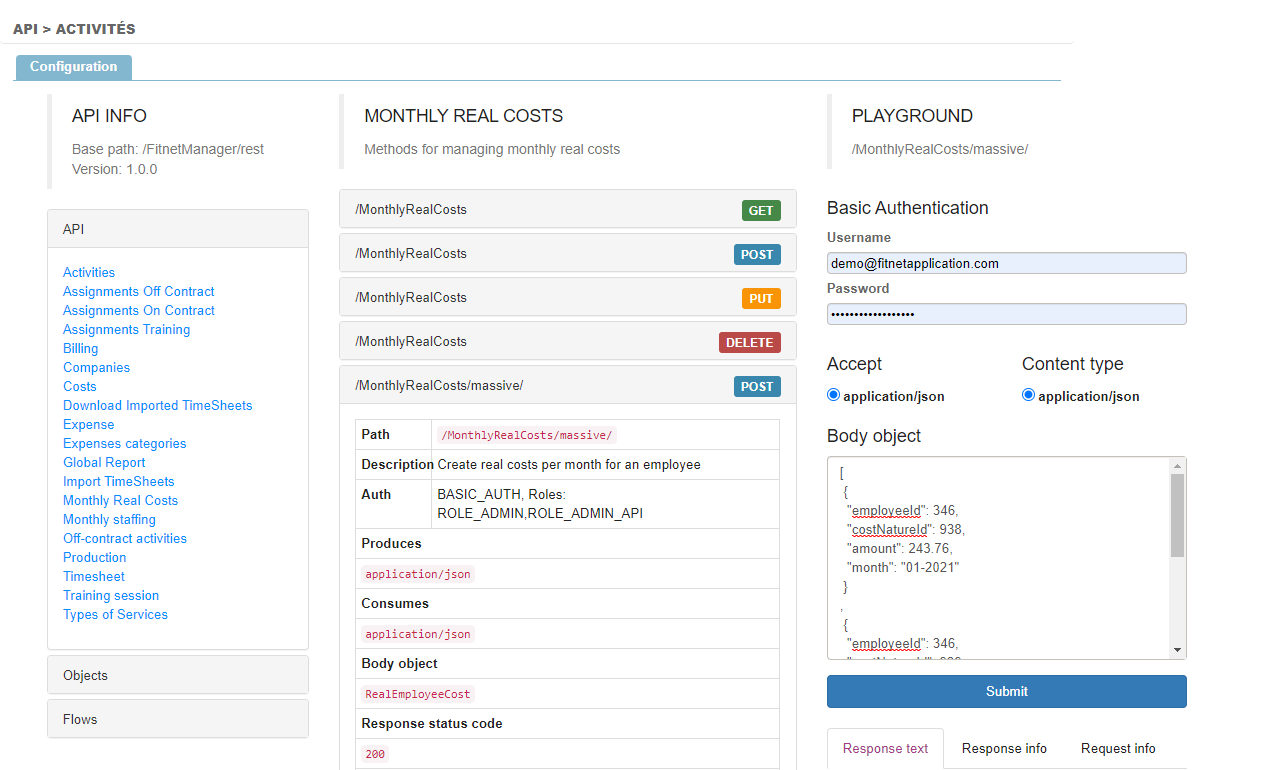
Task: Switch to the Request info tab
Action: [x=1118, y=748]
